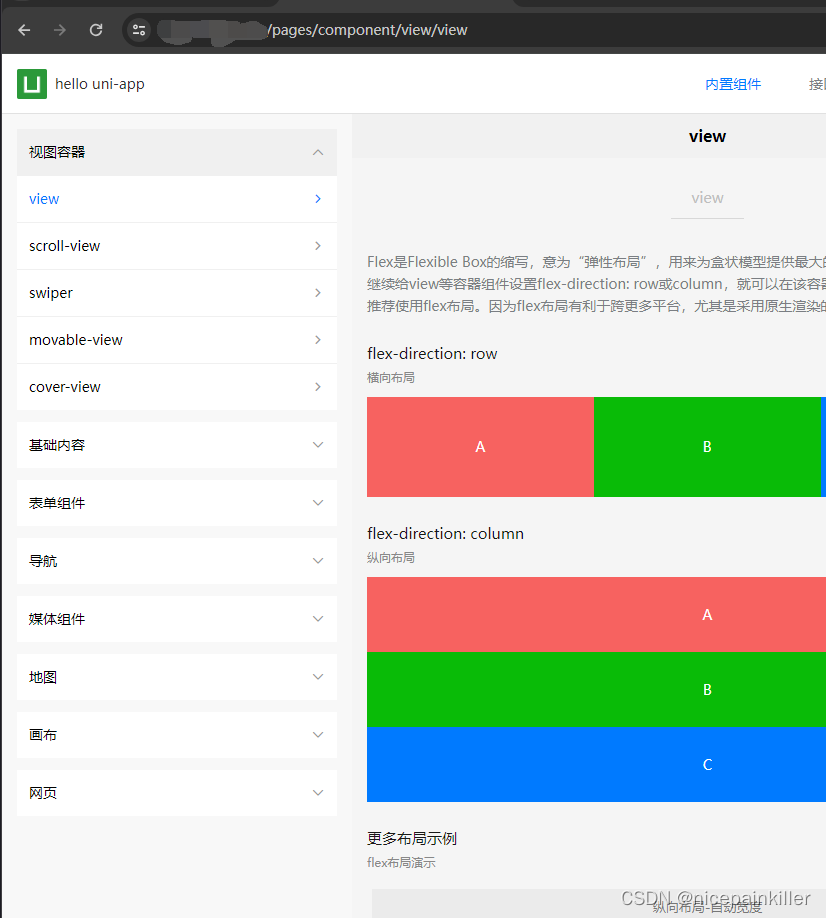Reload the page with refresh icon
The image size is (826, 918).
coord(96,30)
